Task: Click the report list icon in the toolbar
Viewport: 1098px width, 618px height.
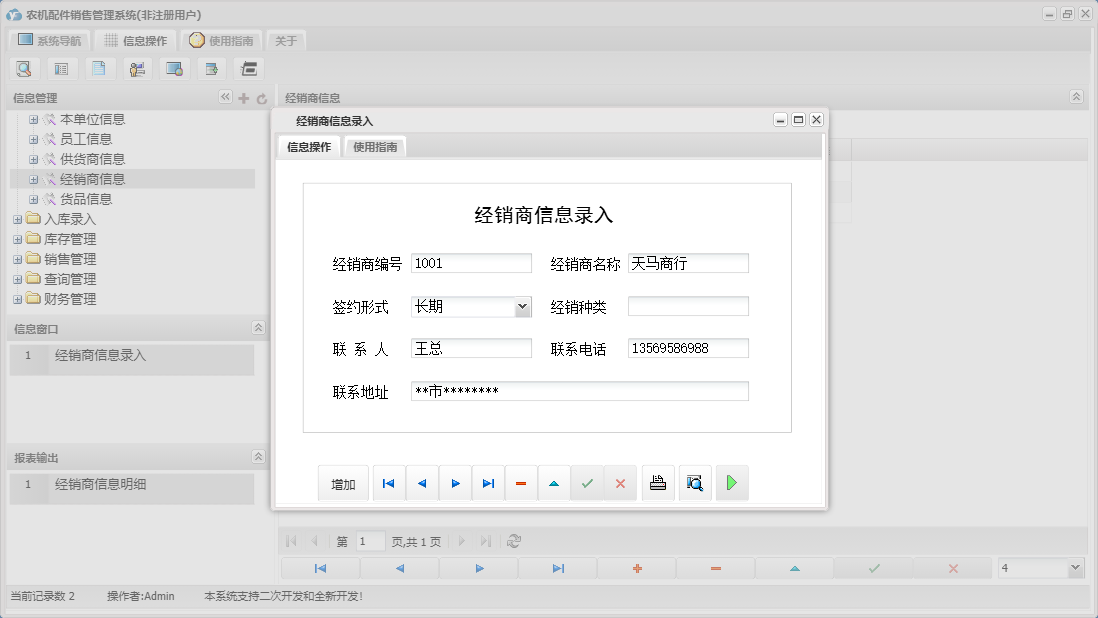Action: pos(61,68)
